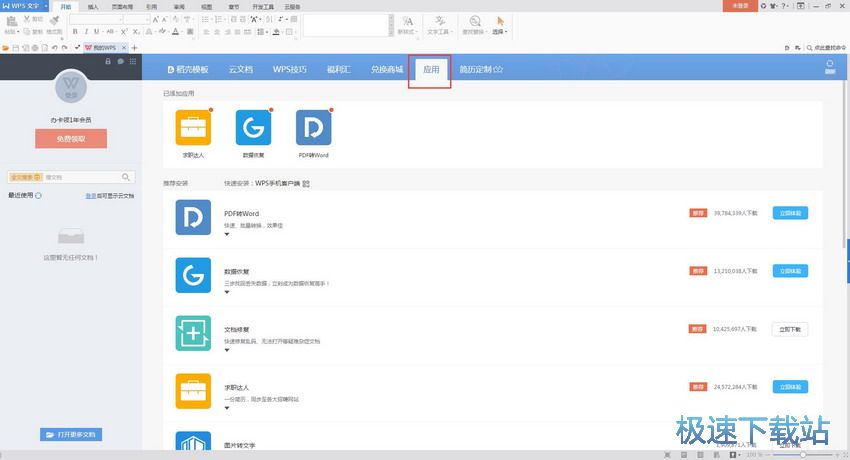Viewport: 850px width, 460px height.
Task: Click the redo arrow in quick access bar
Action: (x=65, y=48)
